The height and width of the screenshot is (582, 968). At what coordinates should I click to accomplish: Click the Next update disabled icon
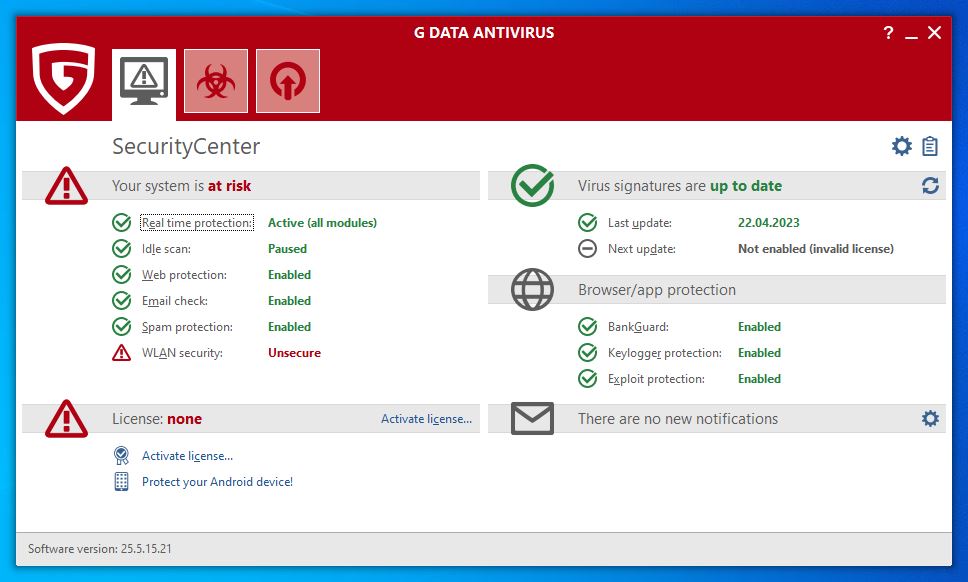pos(588,249)
